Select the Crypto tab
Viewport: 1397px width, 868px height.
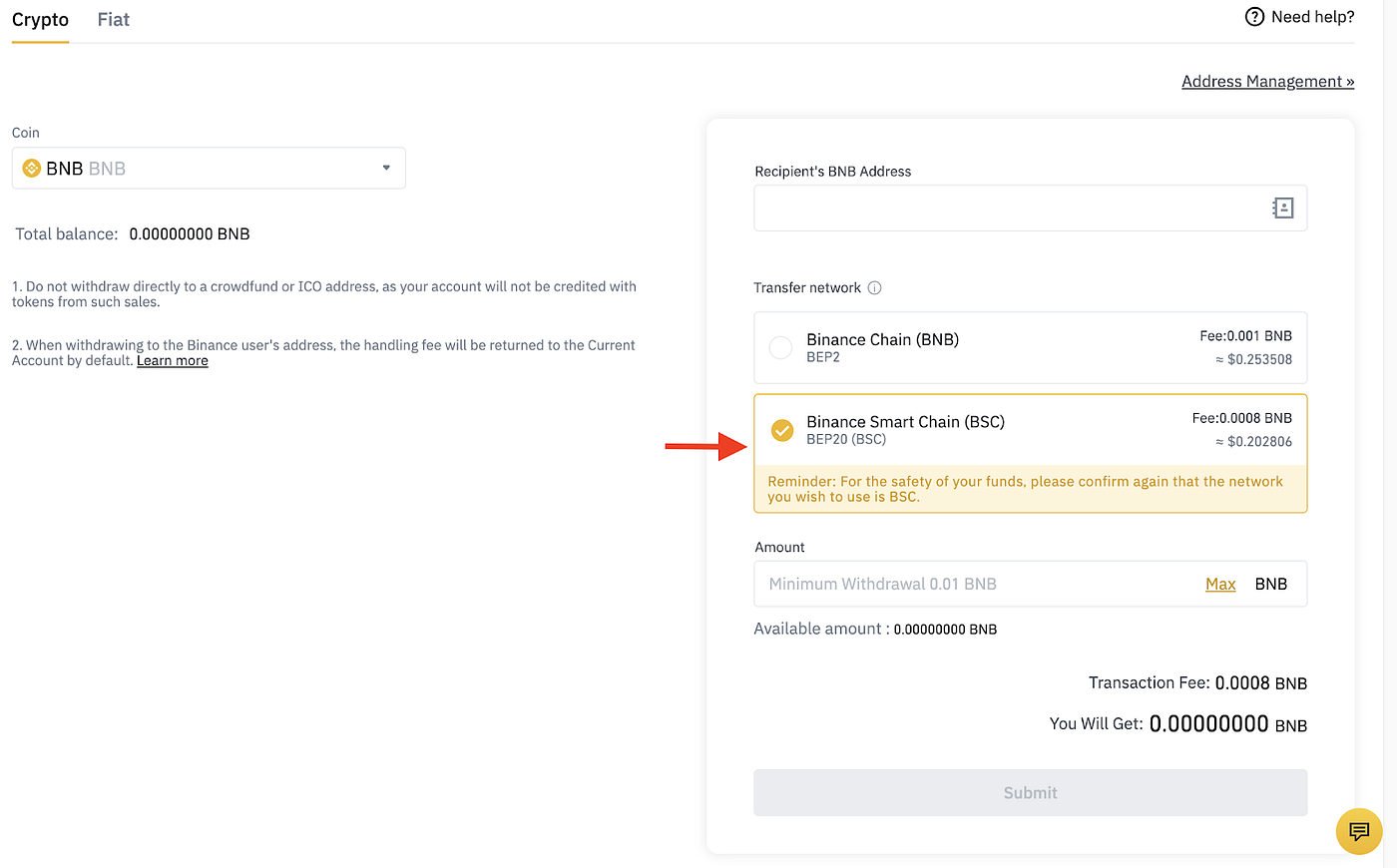(40, 19)
